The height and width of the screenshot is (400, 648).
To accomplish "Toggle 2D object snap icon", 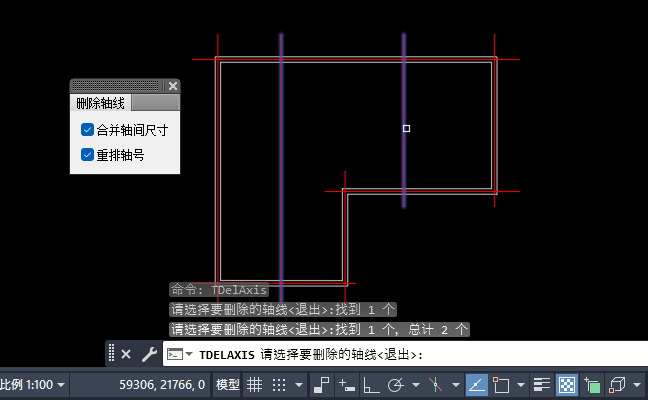I will pos(501,385).
